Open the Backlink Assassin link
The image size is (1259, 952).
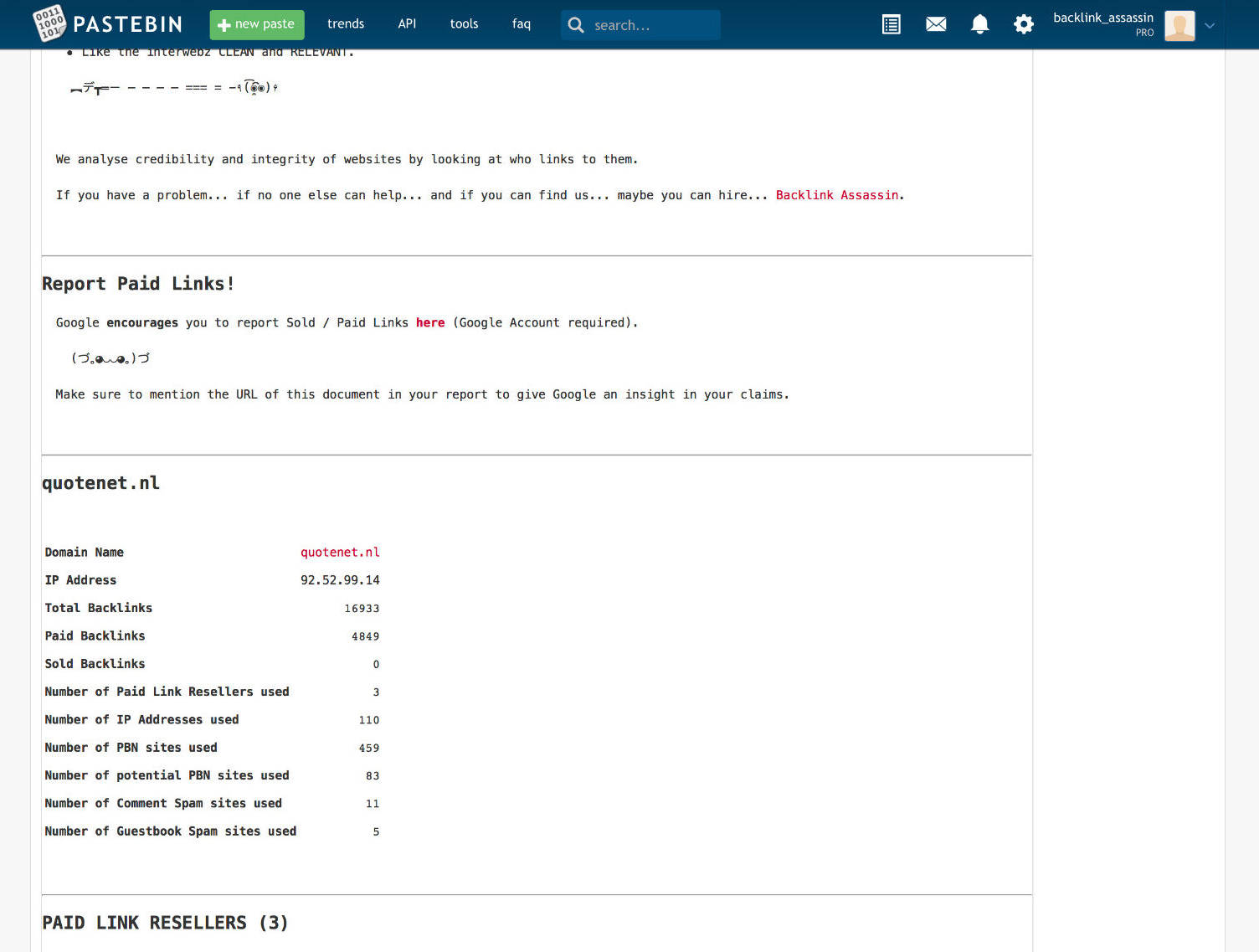(837, 195)
